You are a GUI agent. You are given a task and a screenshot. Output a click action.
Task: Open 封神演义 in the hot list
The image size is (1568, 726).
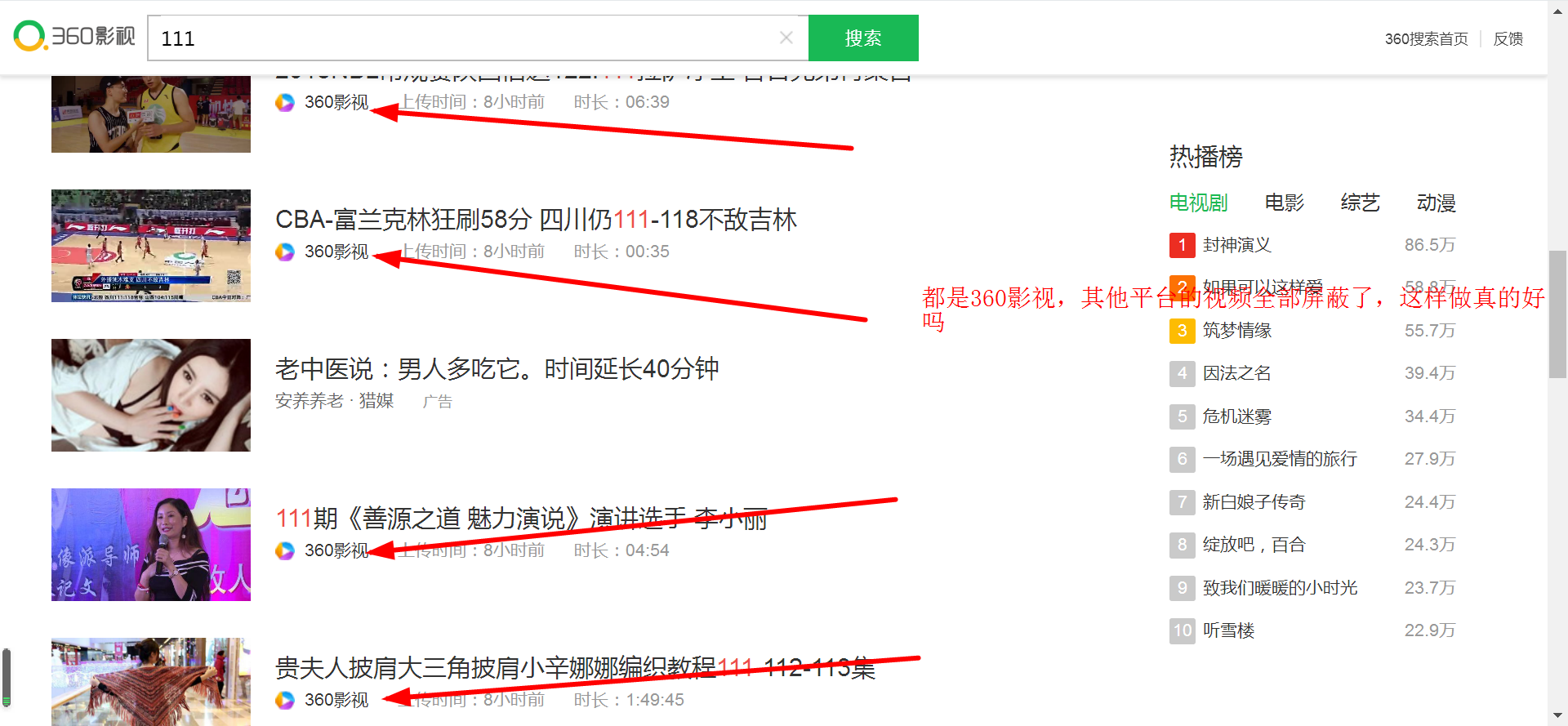(x=1236, y=245)
